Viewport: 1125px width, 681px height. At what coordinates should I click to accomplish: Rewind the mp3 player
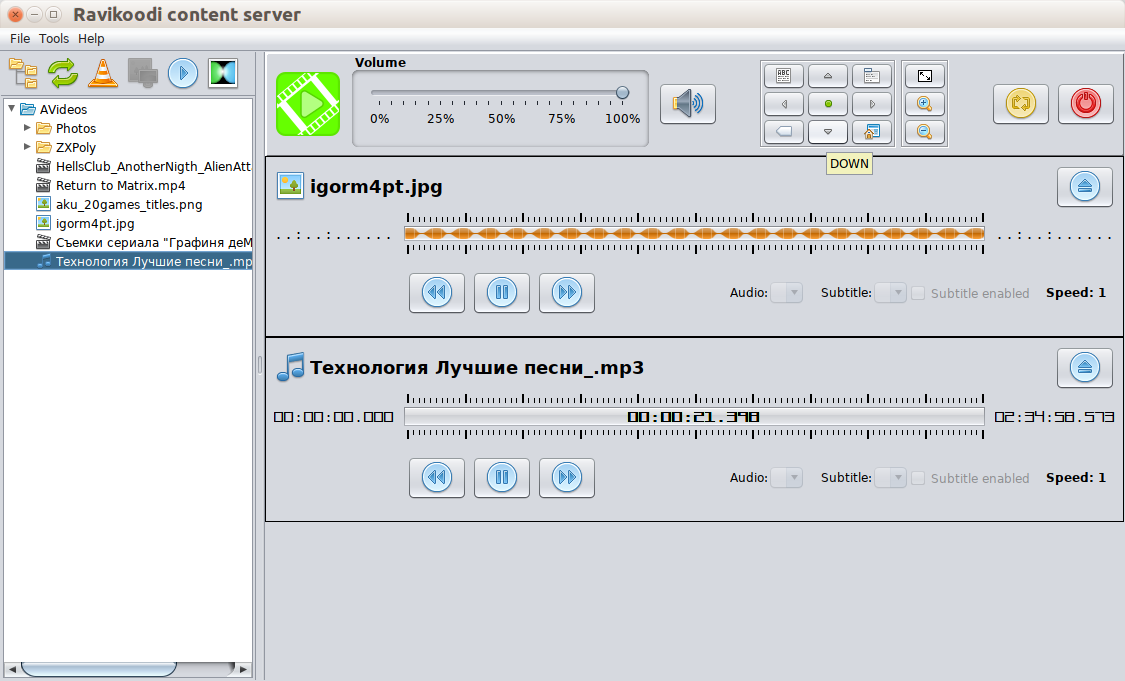pos(437,478)
